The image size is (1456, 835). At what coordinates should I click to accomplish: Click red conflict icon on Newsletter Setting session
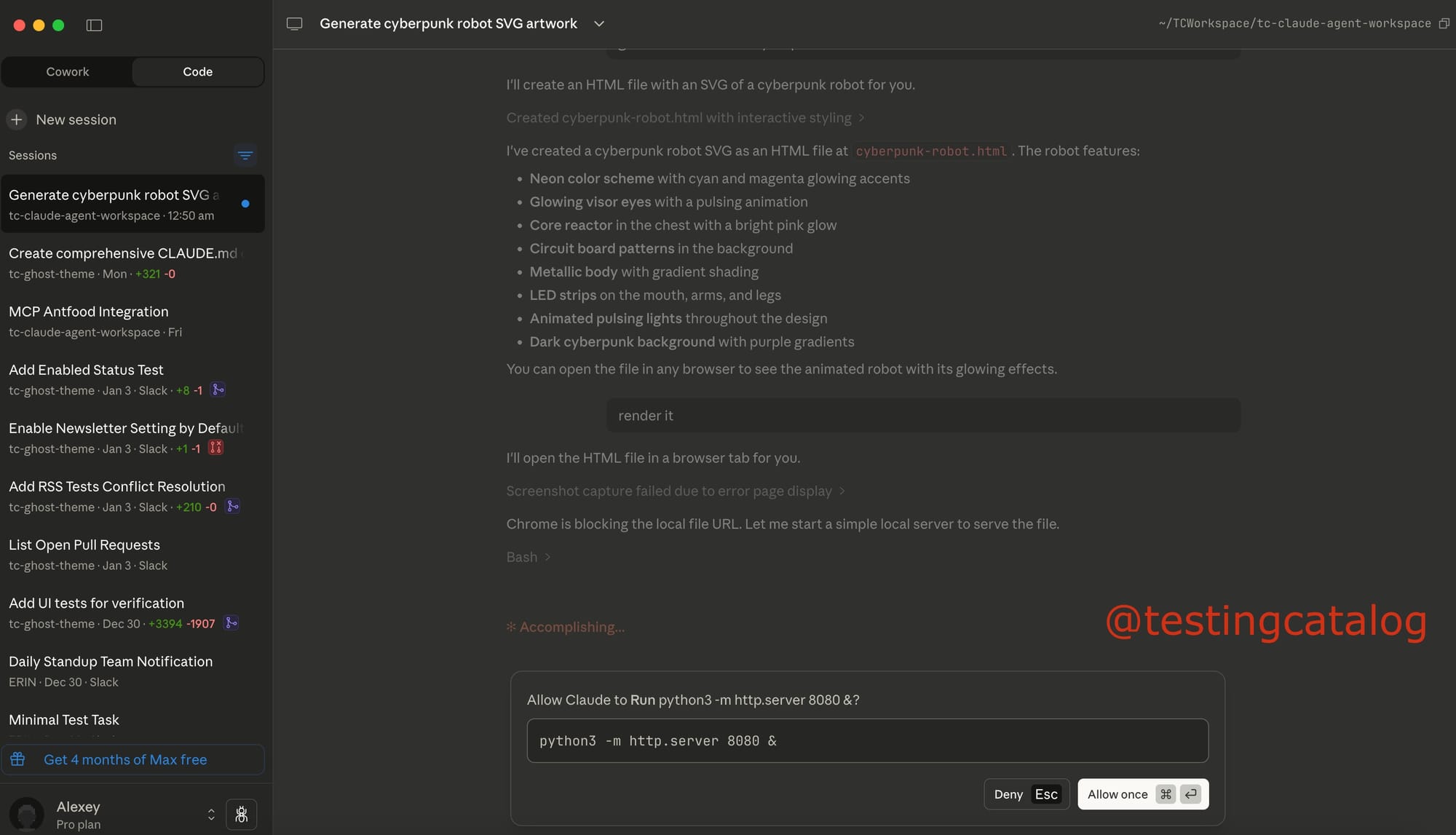215,448
